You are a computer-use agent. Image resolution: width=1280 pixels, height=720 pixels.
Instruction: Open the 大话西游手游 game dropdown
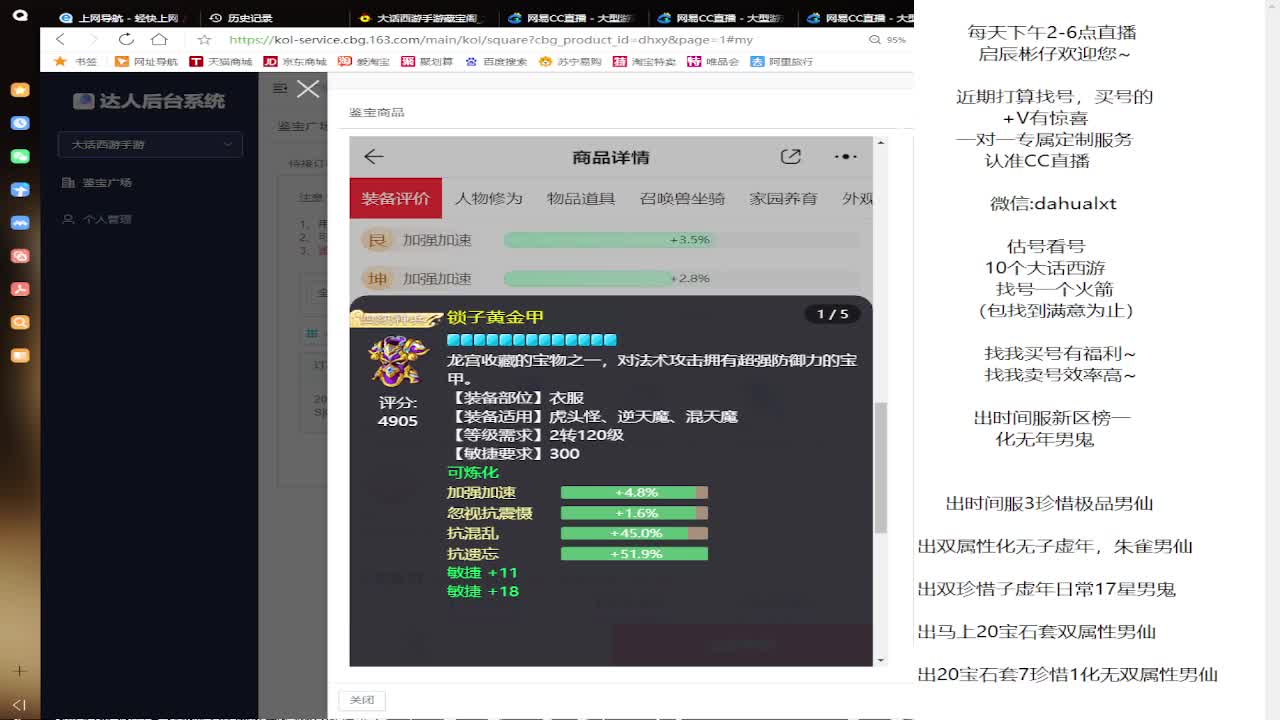point(150,144)
